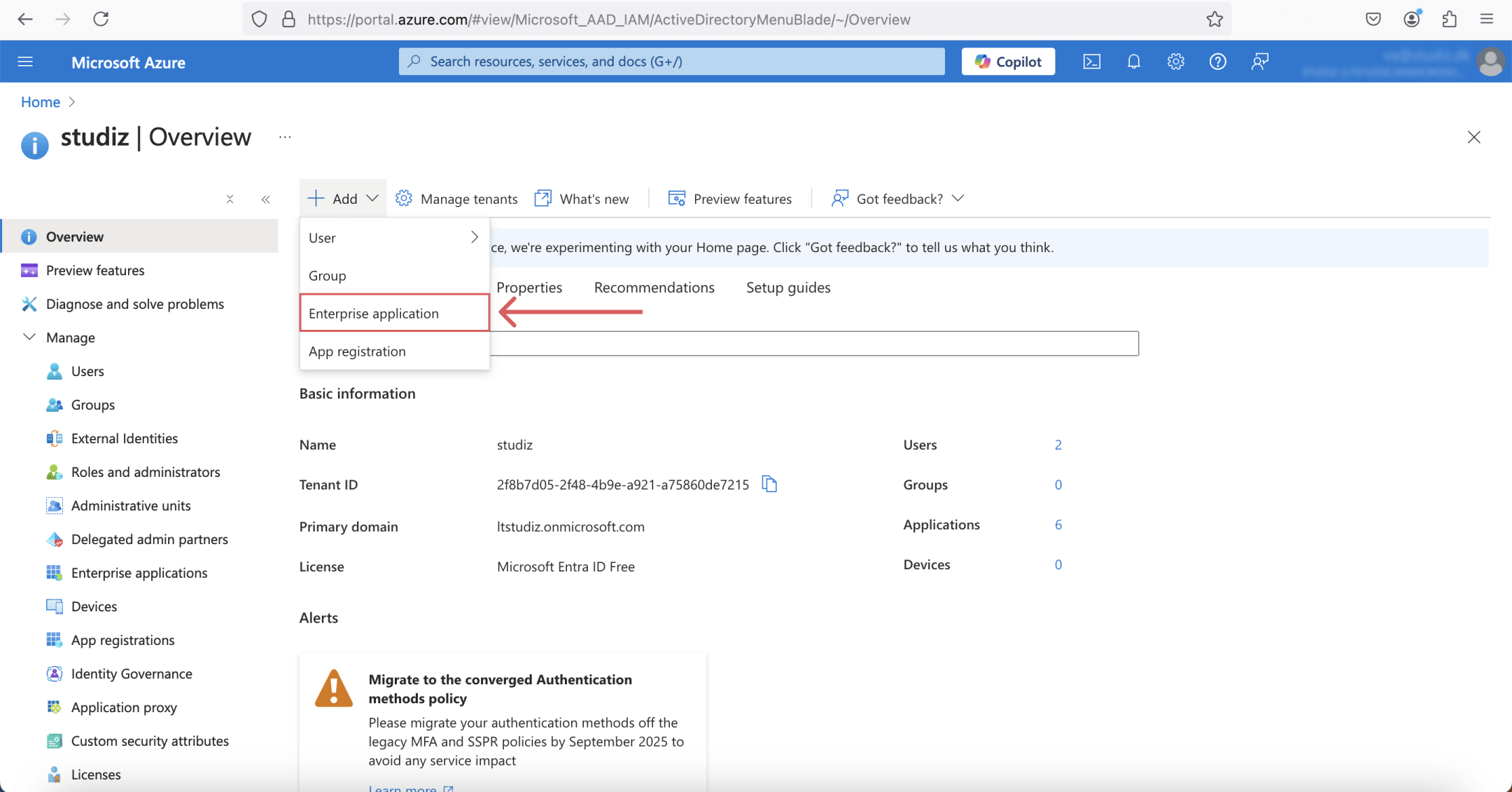This screenshot has height=792, width=1512.
Task: Select Overview in the sidebar
Action: [x=140, y=236]
